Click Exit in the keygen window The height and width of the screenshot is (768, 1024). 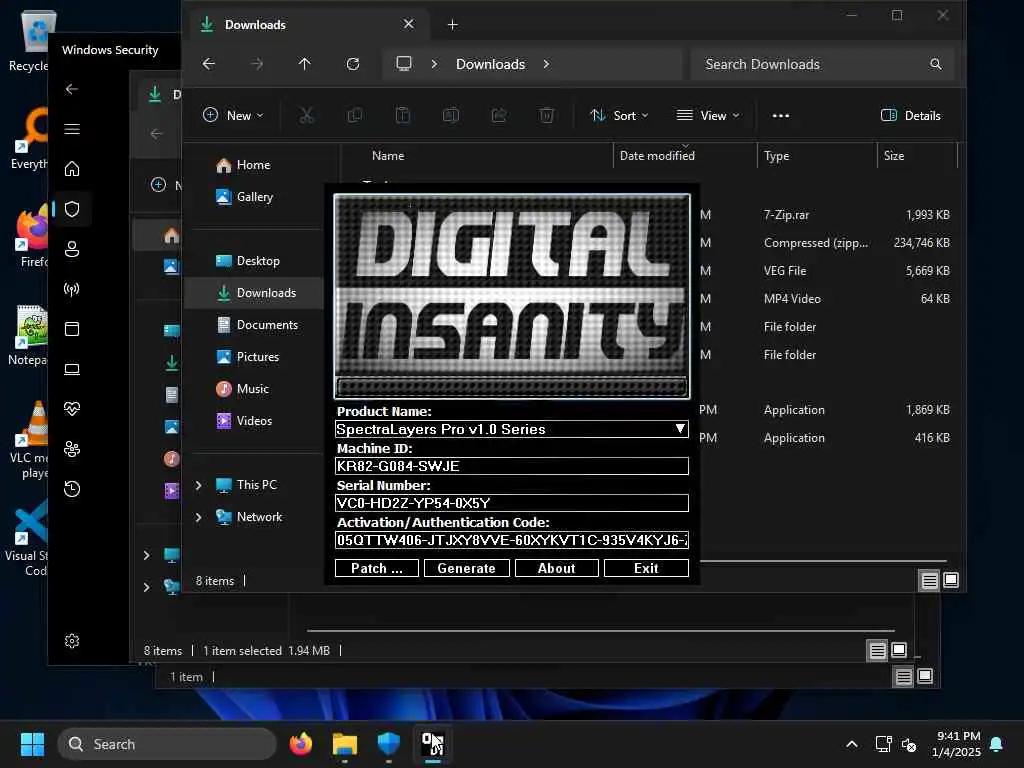click(646, 568)
